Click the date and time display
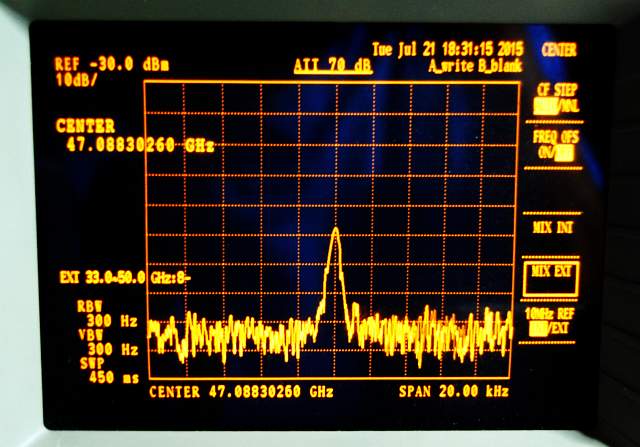The image size is (640, 447). (448, 48)
